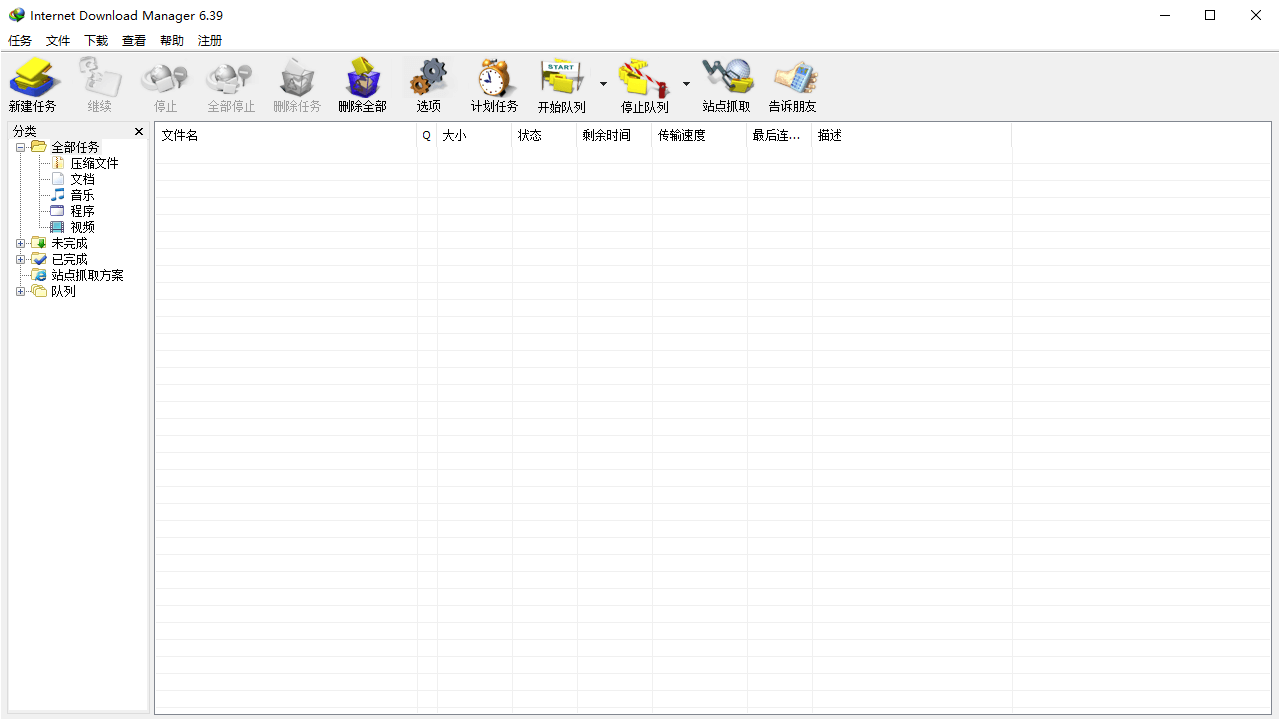The height and width of the screenshot is (720, 1280).
Task: Click the 新建任务 (New Task) toolbar icon
Action: click(32, 78)
